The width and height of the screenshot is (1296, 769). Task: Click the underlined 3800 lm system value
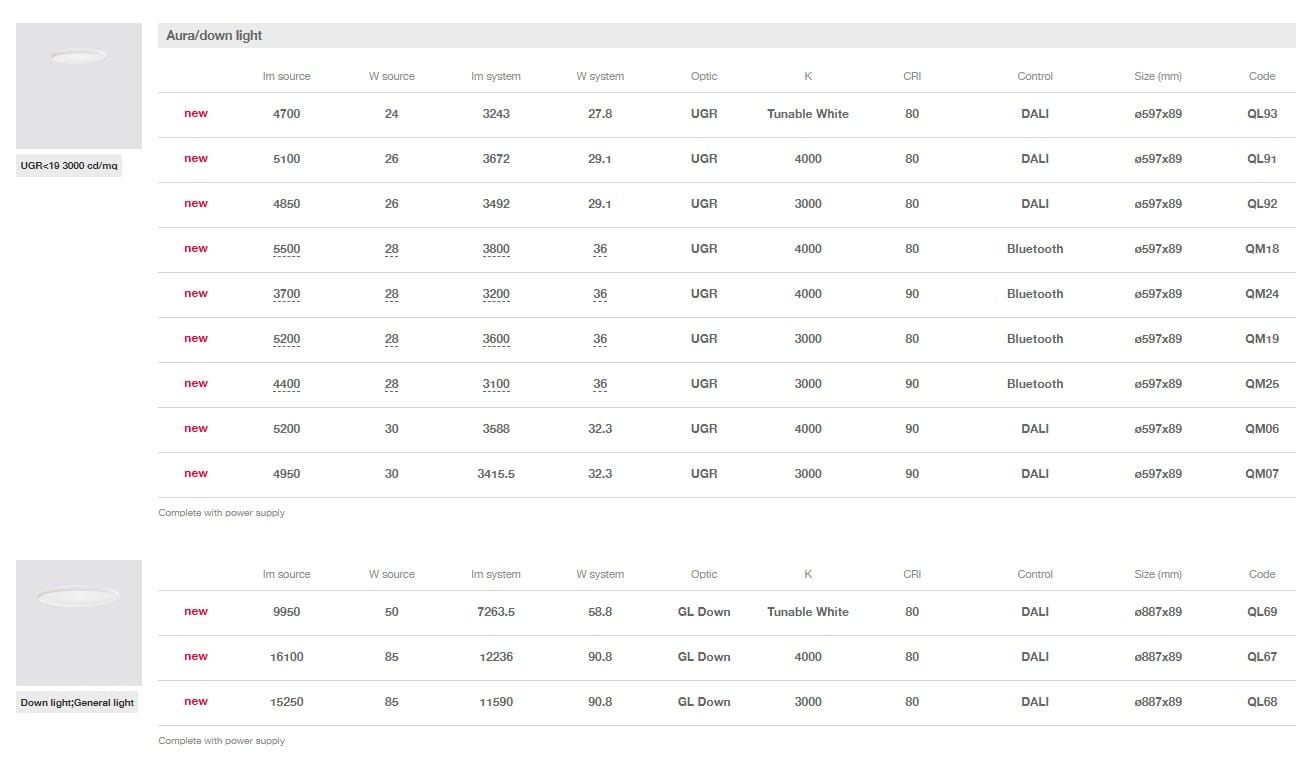point(496,249)
